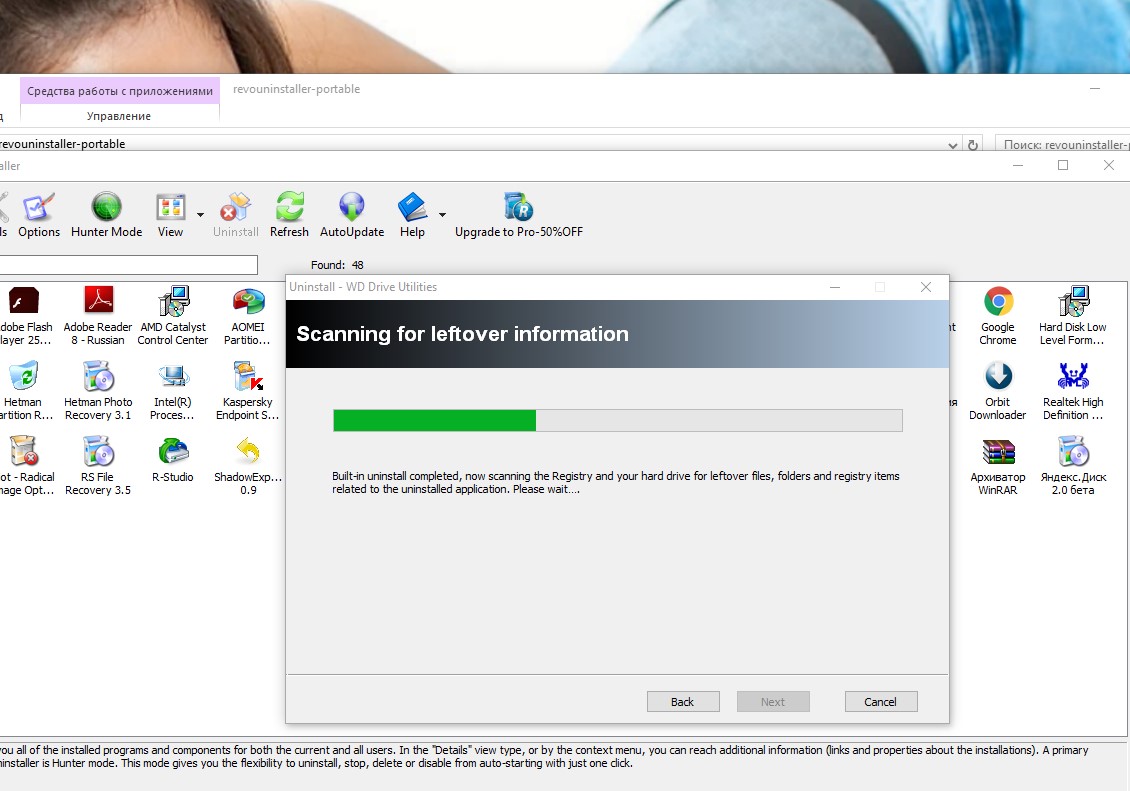Click Upgrade to Pro-50%OFF
Image resolution: width=1130 pixels, height=791 pixels.
518,215
